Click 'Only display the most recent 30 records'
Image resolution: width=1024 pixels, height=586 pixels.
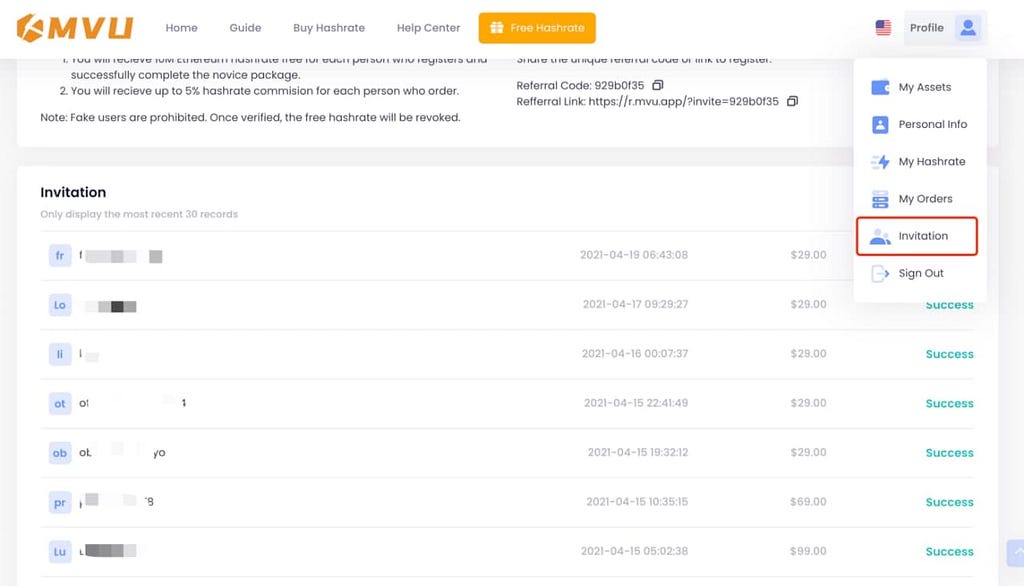click(x=139, y=214)
